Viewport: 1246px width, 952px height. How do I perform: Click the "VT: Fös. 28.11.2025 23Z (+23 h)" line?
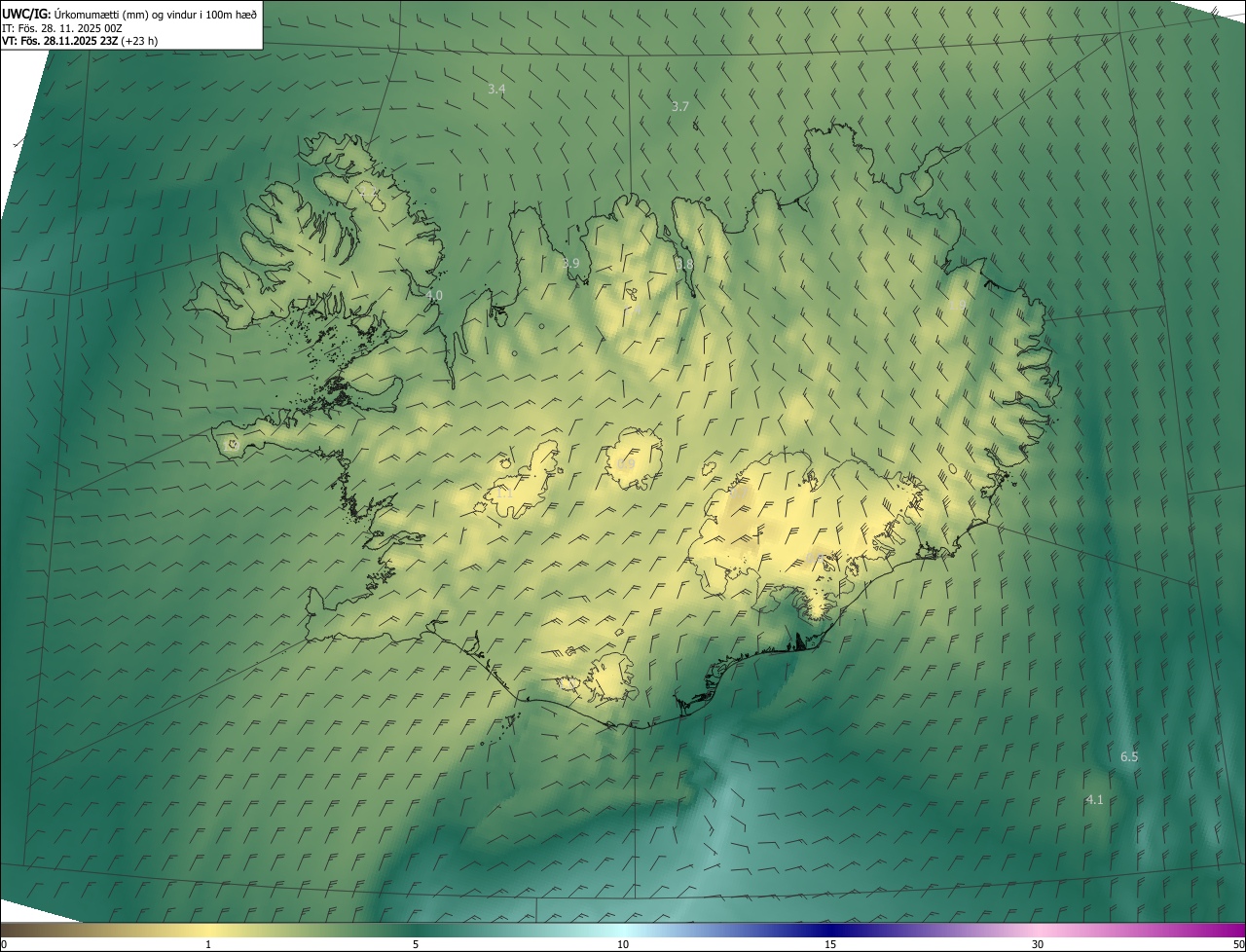click(80, 41)
